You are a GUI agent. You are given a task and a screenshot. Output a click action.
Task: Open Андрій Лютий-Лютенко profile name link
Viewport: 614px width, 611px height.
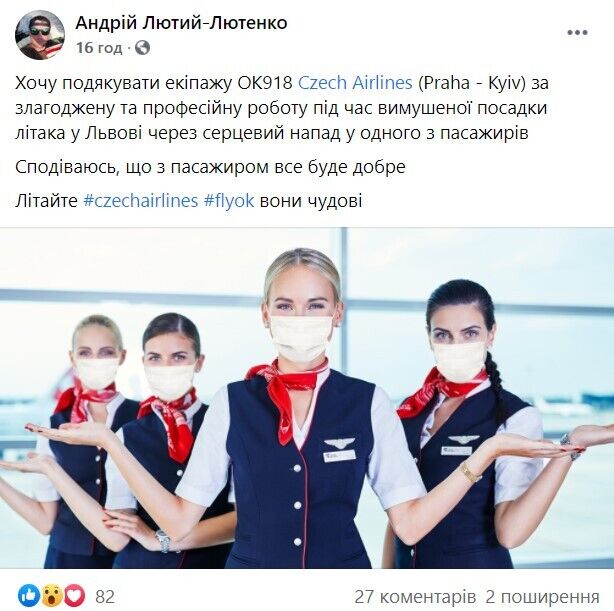click(181, 23)
